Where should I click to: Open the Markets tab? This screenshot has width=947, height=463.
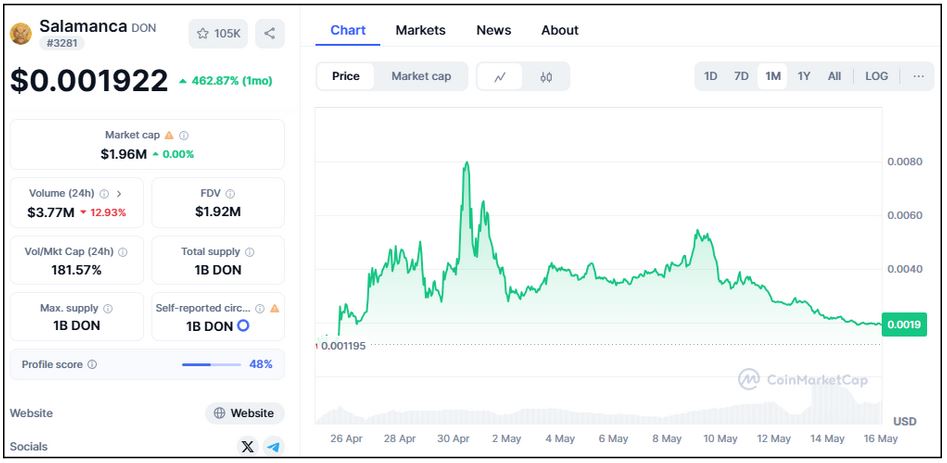420,30
